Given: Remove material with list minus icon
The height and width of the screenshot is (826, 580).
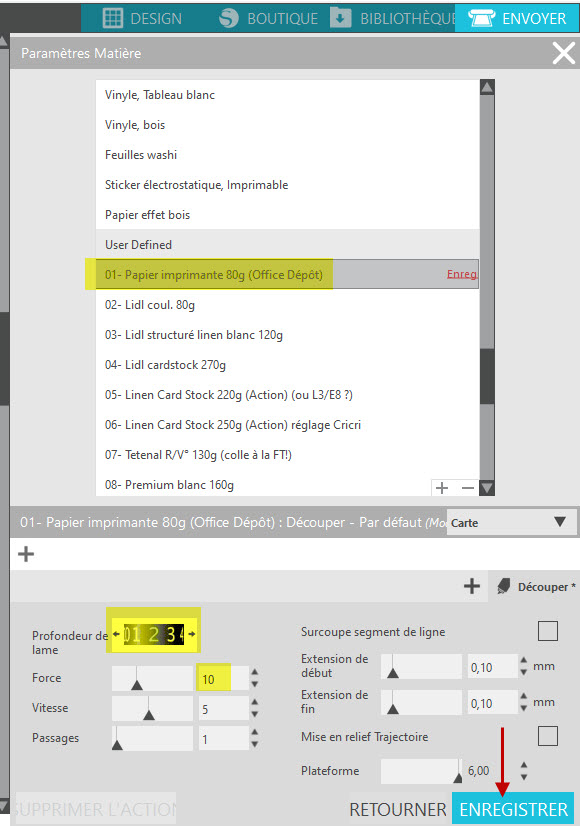Looking at the screenshot, I should 468,488.
